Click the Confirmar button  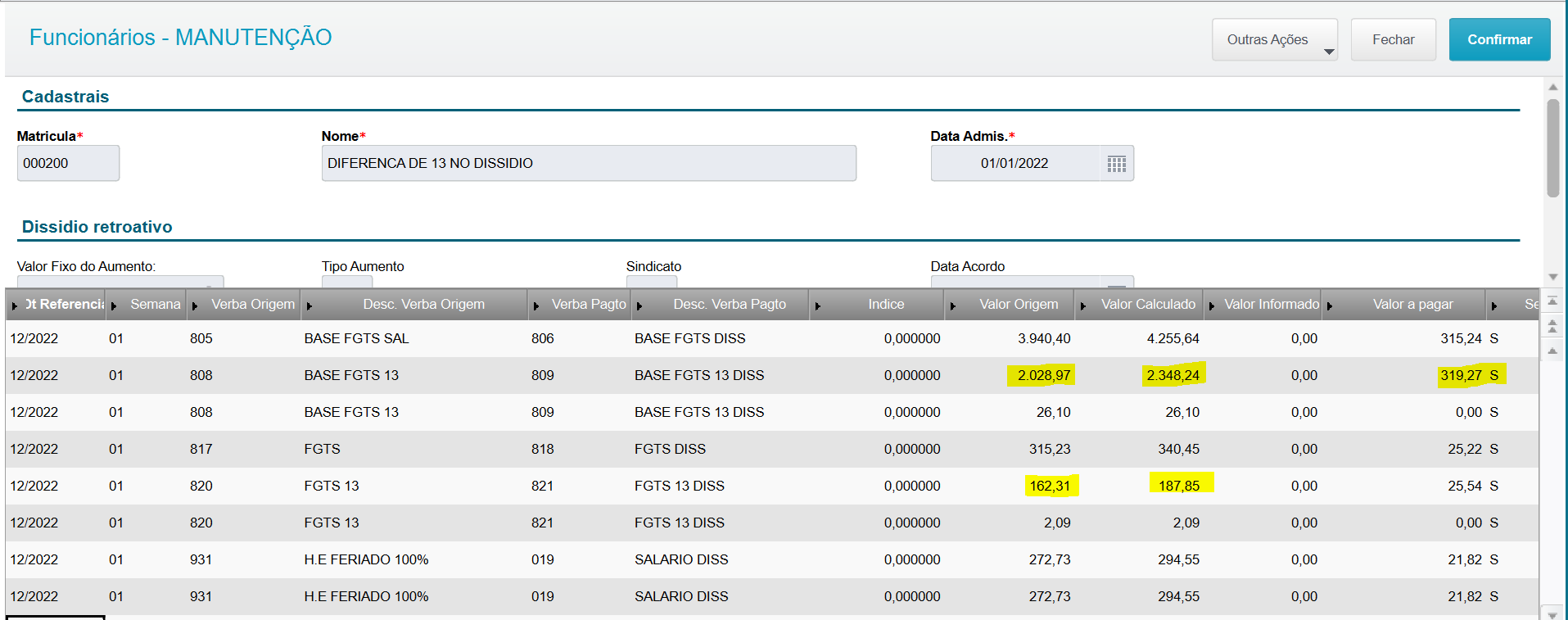[1499, 39]
